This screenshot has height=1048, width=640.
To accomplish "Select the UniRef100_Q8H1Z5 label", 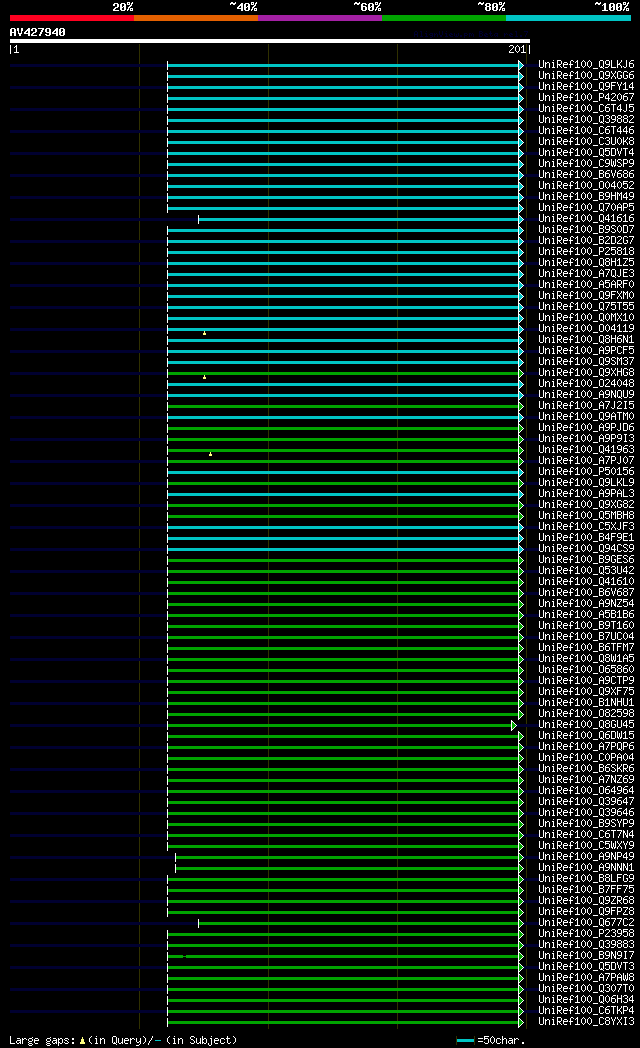I will tap(586, 263).
